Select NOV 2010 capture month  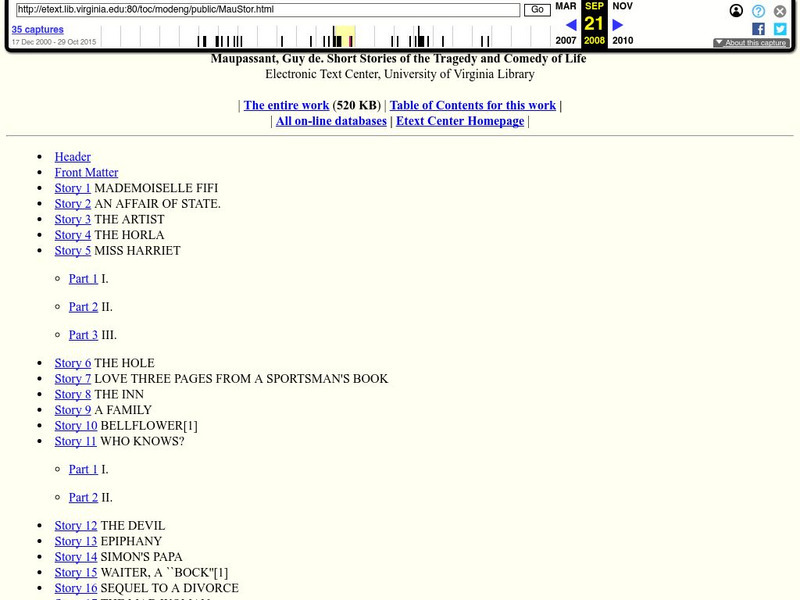622,23
